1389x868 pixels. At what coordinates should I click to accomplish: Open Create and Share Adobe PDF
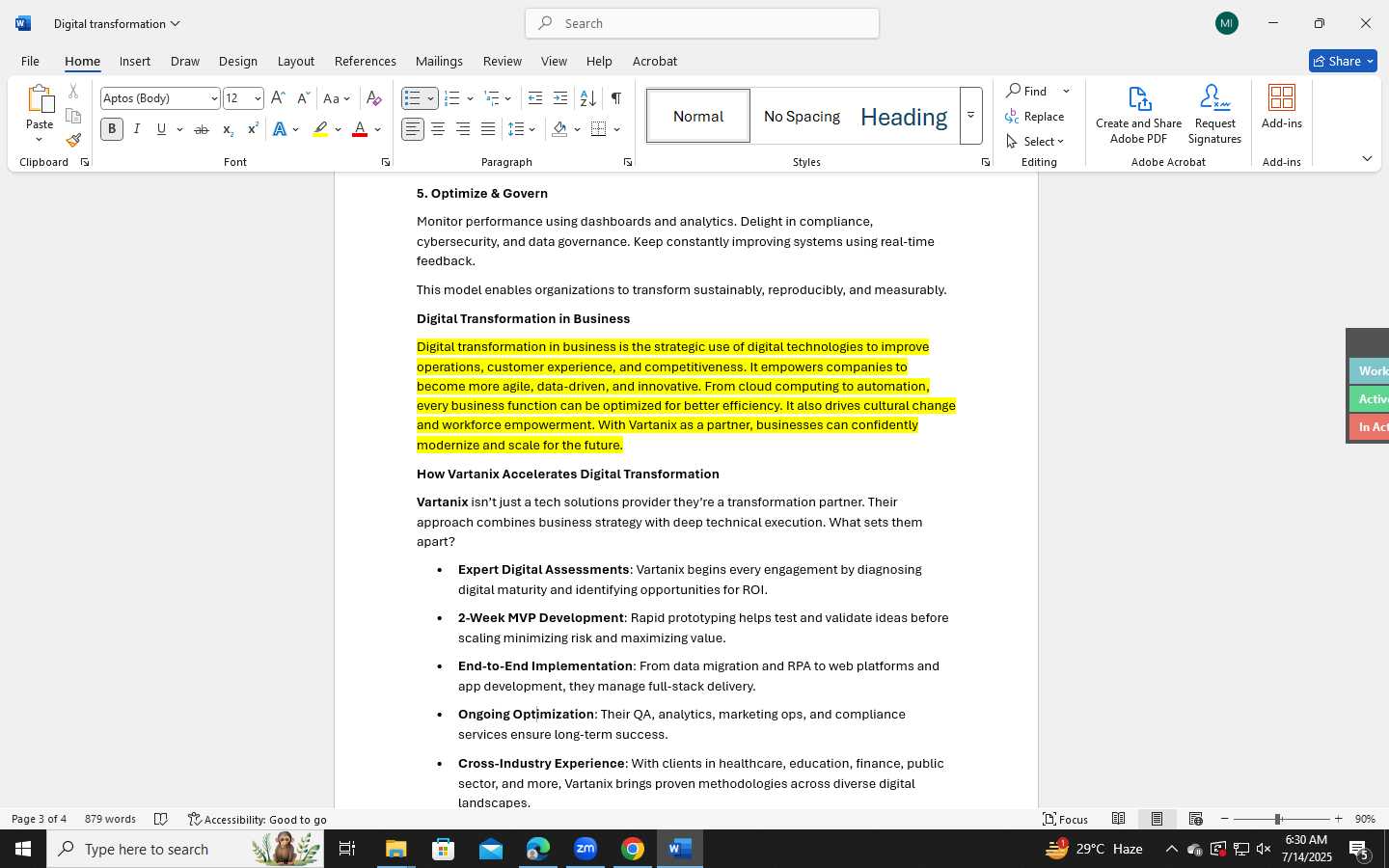pos(1138,115)
